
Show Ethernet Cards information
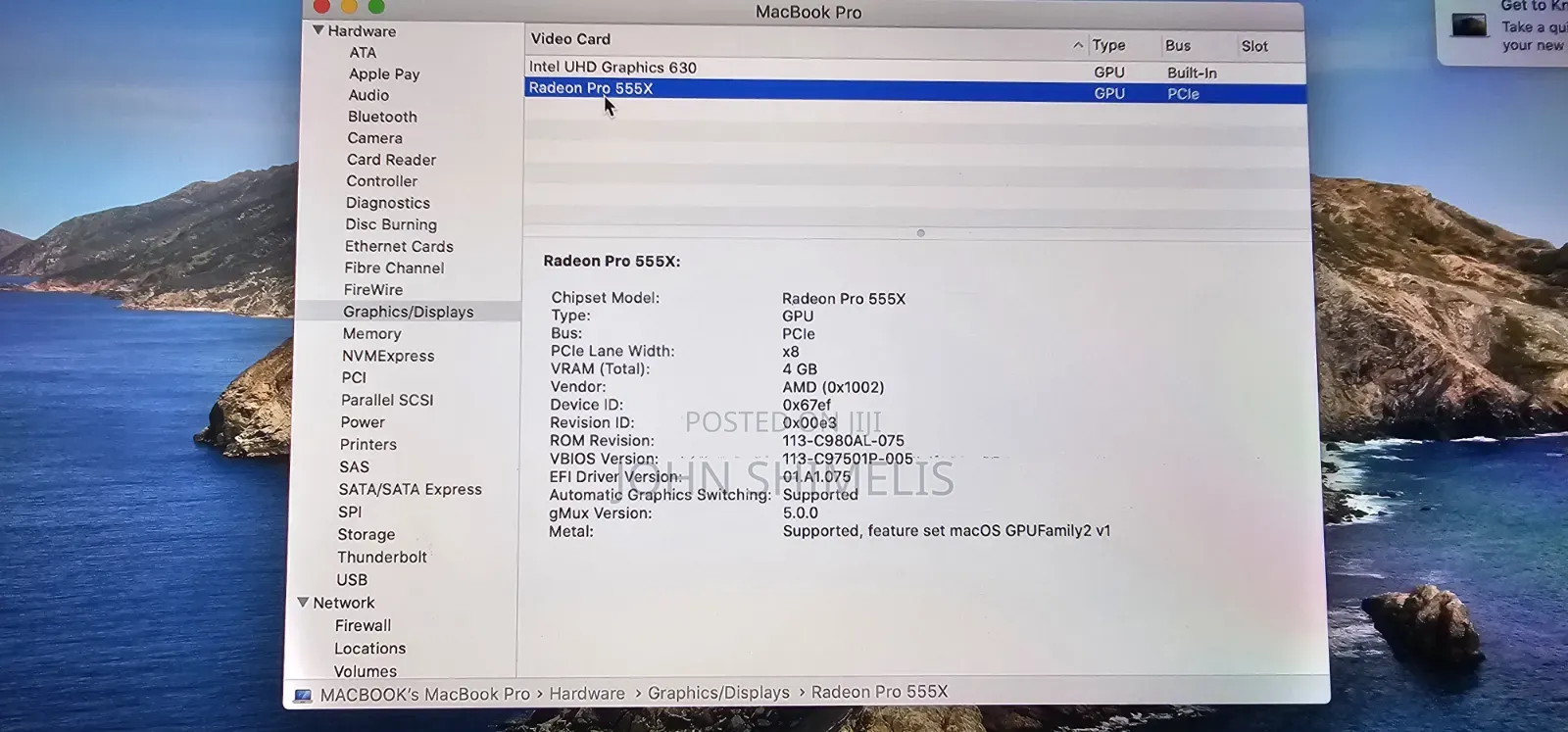click(x=399, y=247)
